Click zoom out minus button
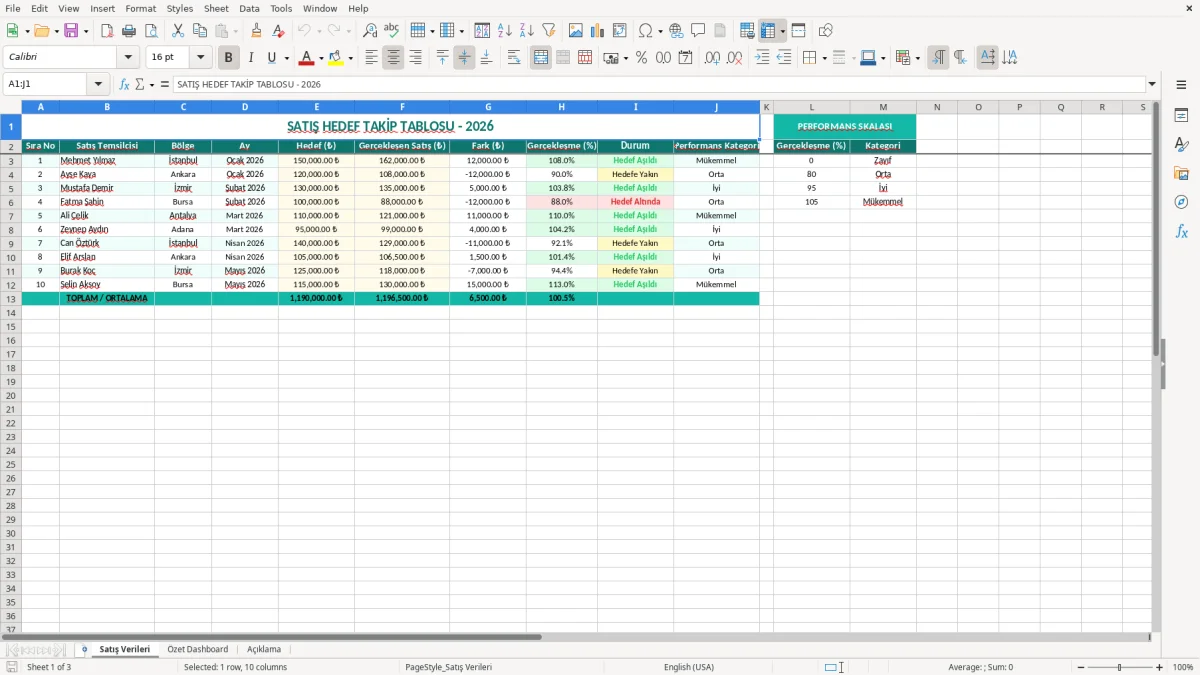The image size is (1200, 675). tap(1081, 667)
